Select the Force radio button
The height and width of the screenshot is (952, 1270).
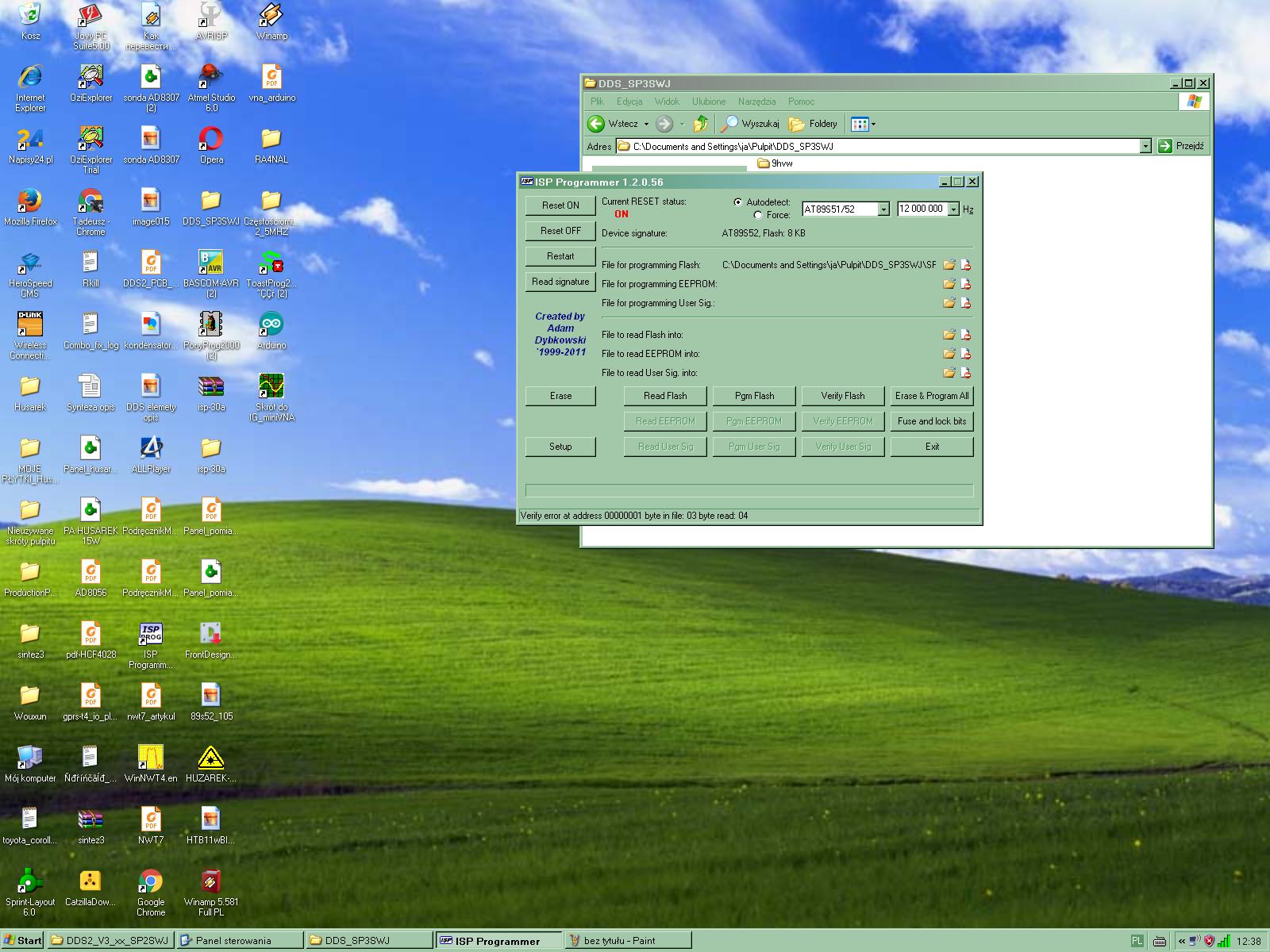(758, 215)
